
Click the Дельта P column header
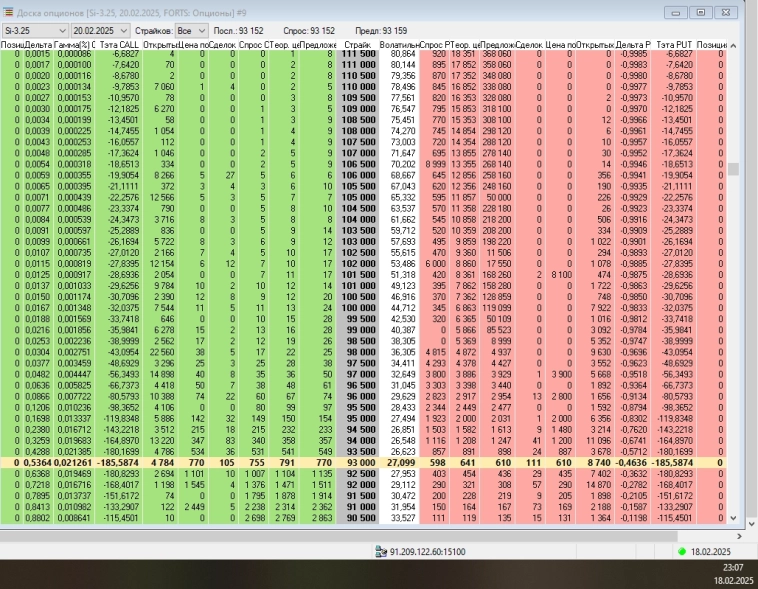coord(632,46)
